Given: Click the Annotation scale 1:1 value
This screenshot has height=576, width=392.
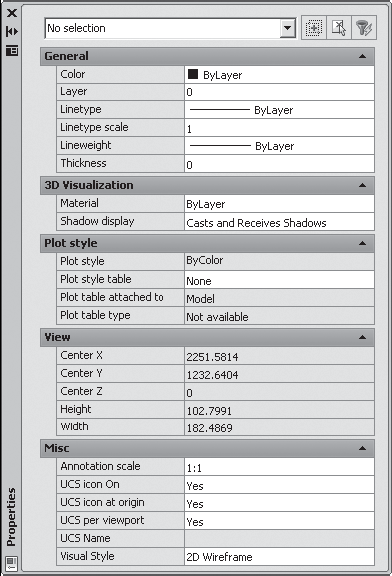Looking at the screenshot, I should (x=279, y=467).
